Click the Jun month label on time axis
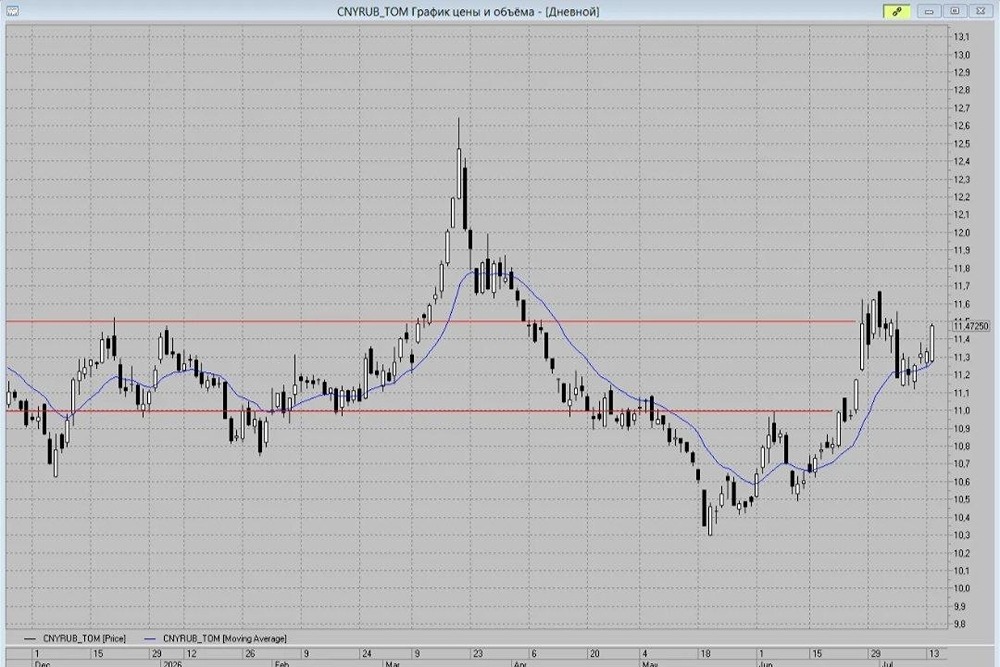1000x667 pixels. click(x=765, y=664)
